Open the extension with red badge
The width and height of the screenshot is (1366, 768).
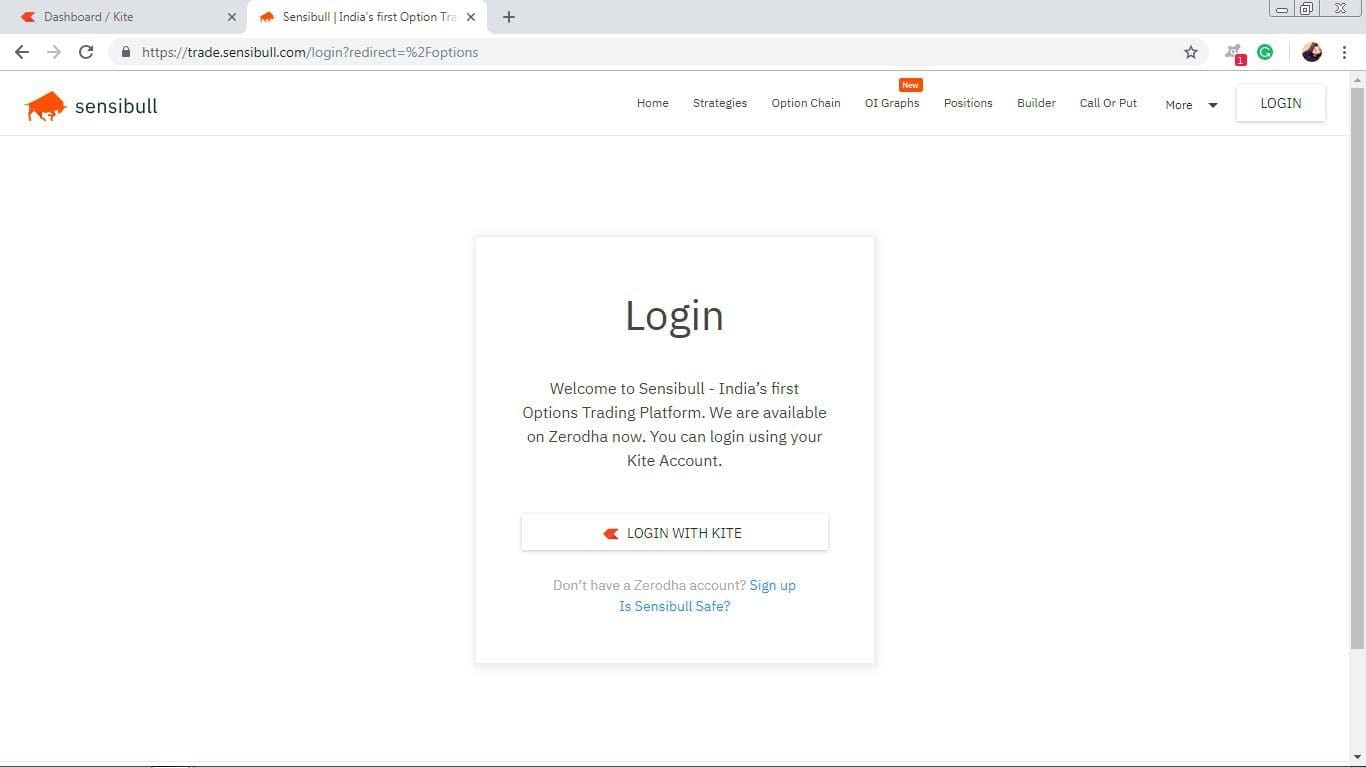tap(1235, 53)
